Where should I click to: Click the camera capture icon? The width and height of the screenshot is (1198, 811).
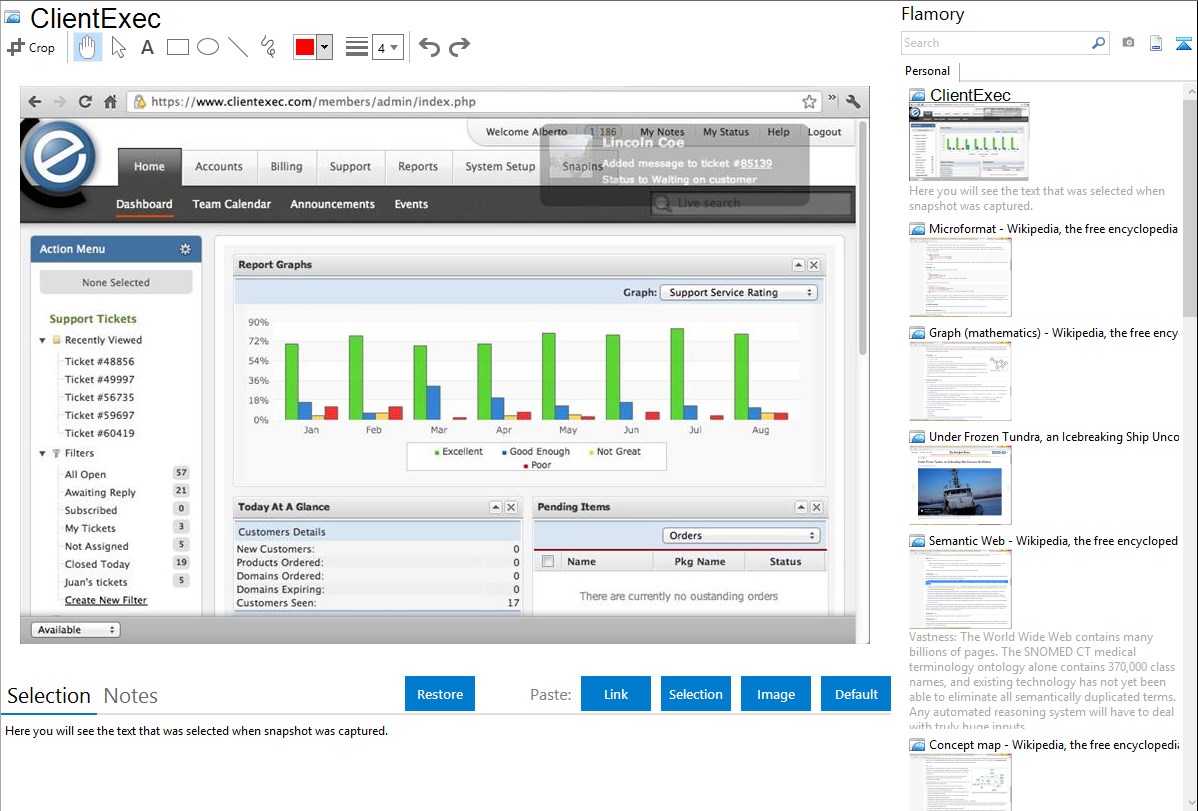pos(1128,43)
